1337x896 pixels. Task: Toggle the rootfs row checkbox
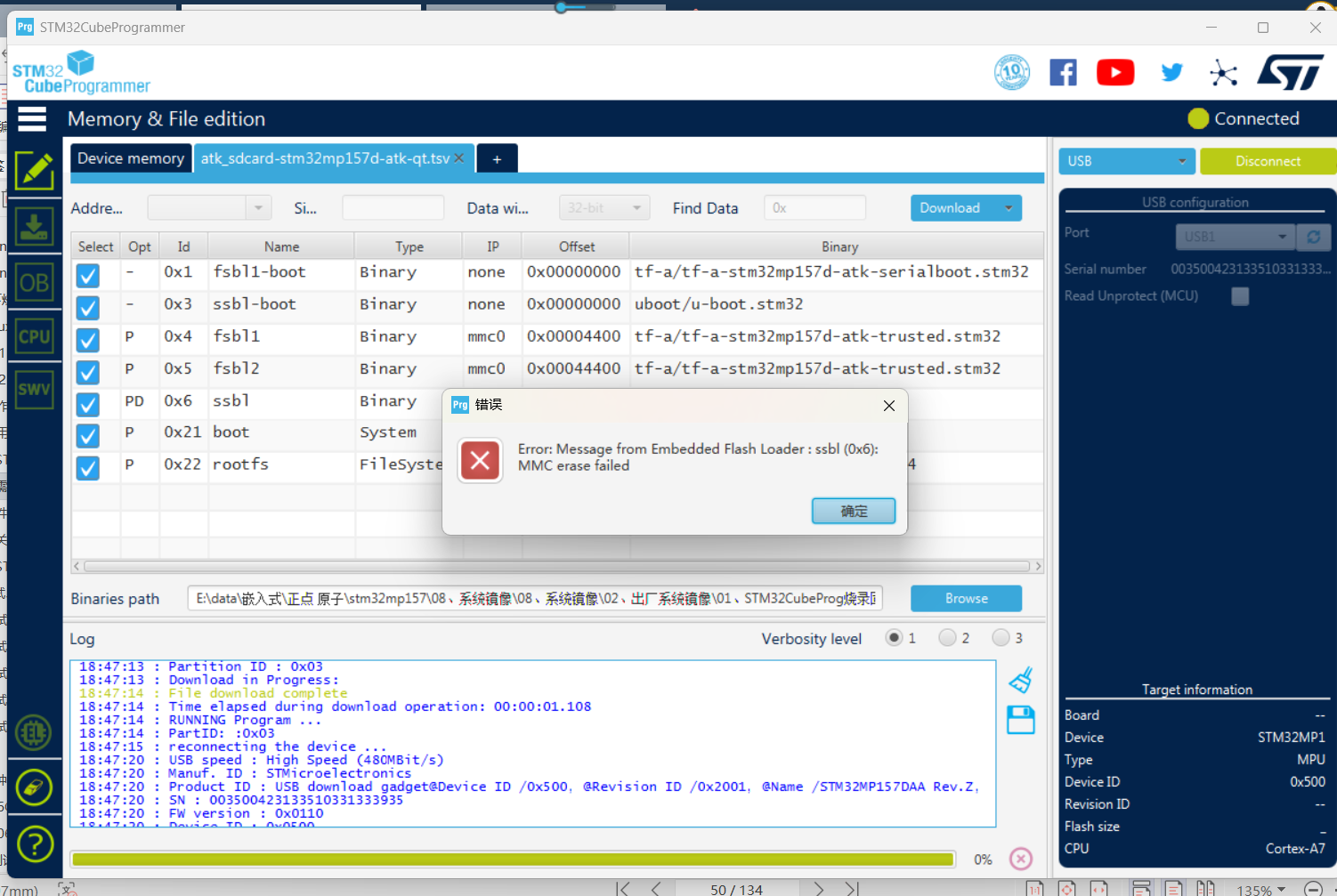click(x=87, y=468)
